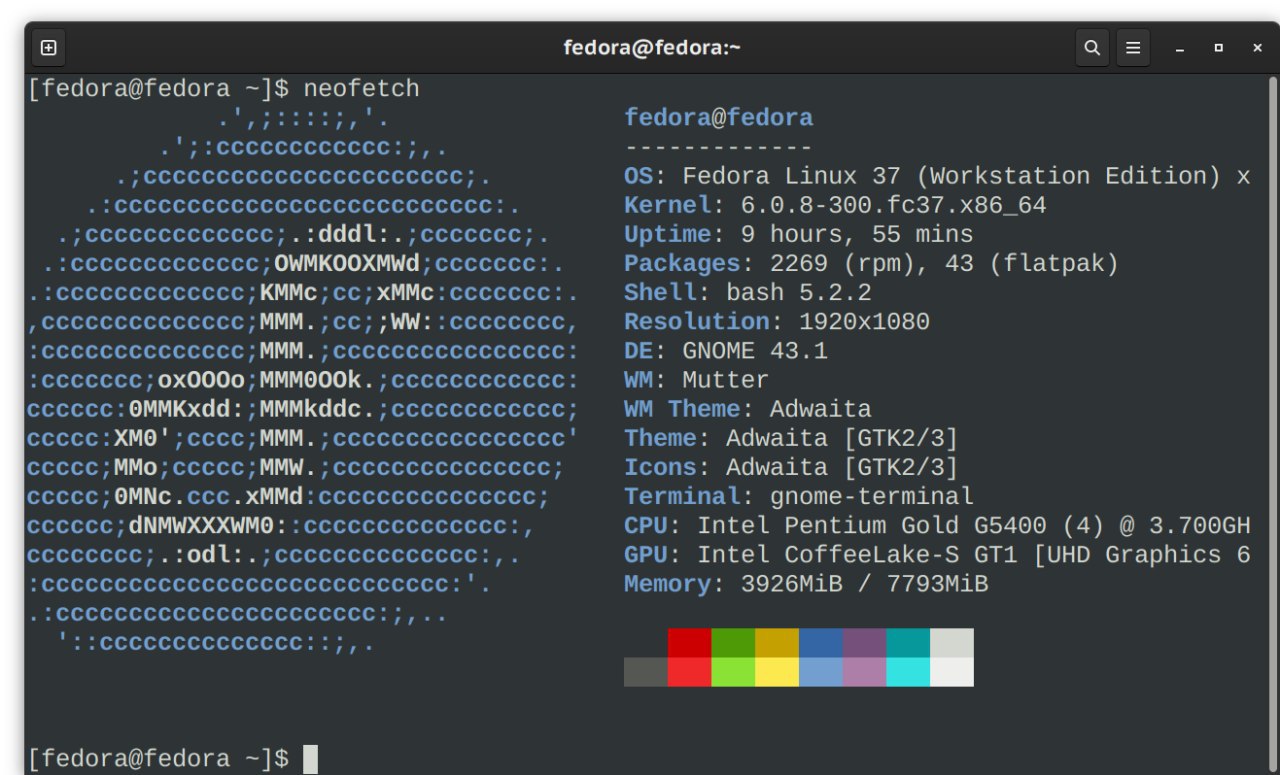Click the mustard yellow color block

[x=777, y=643]
